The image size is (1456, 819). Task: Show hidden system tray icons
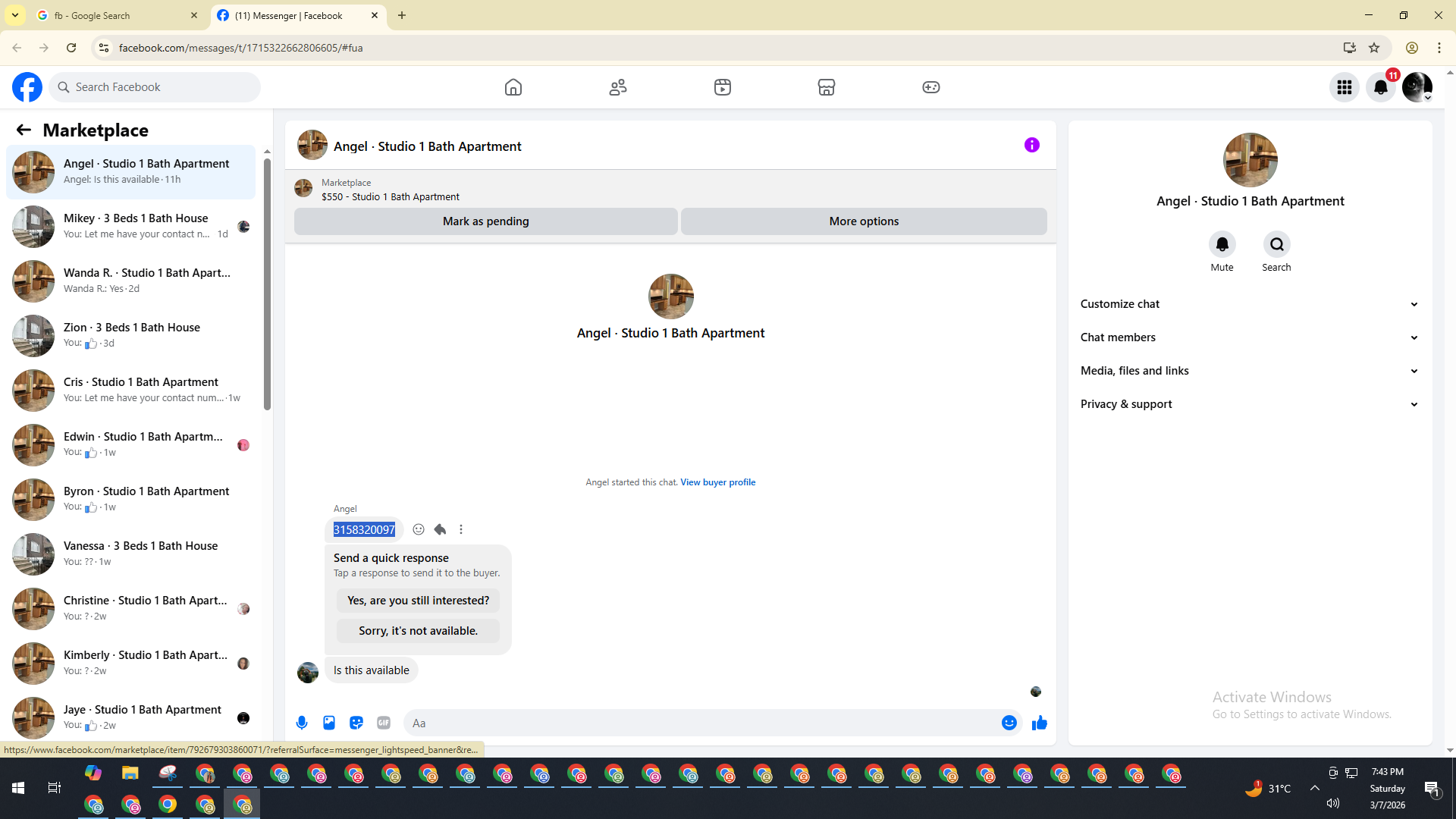coord(1315,789)
